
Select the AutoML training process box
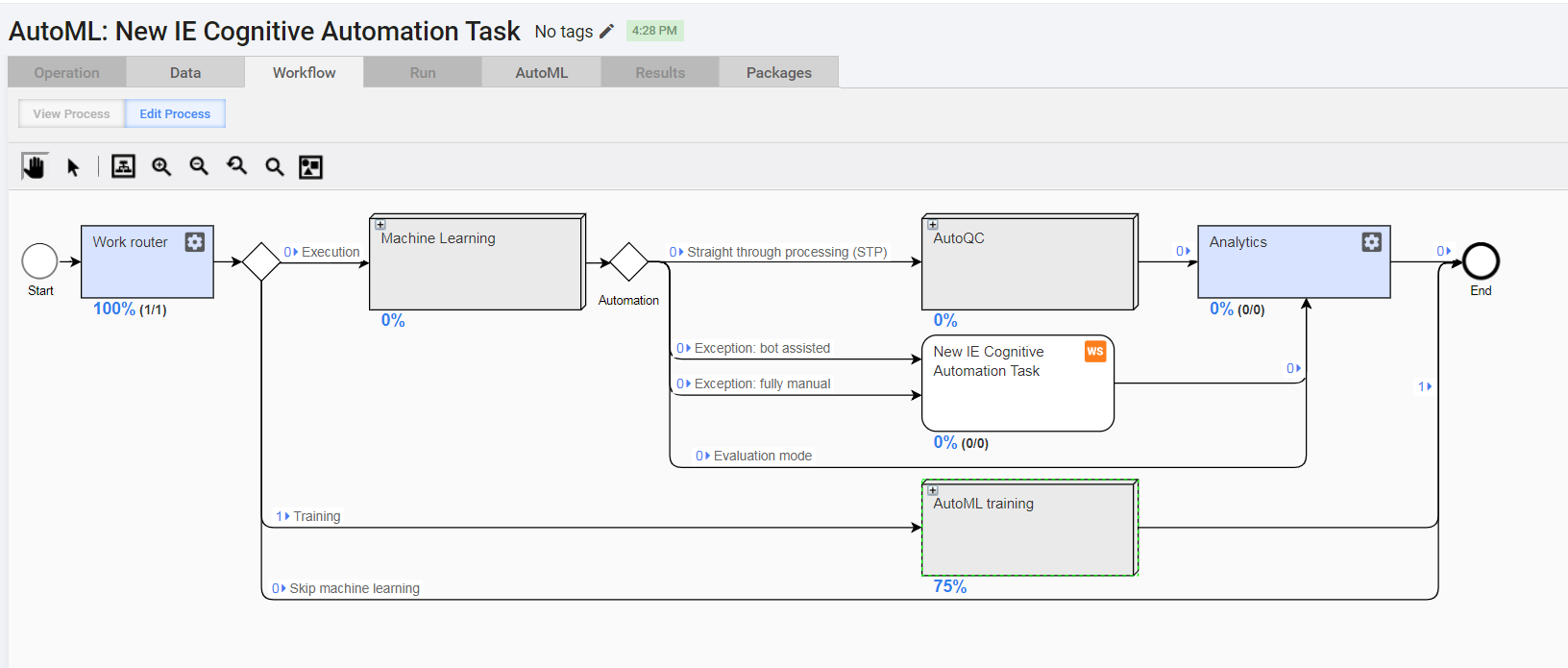click(x=1030, y=528)
